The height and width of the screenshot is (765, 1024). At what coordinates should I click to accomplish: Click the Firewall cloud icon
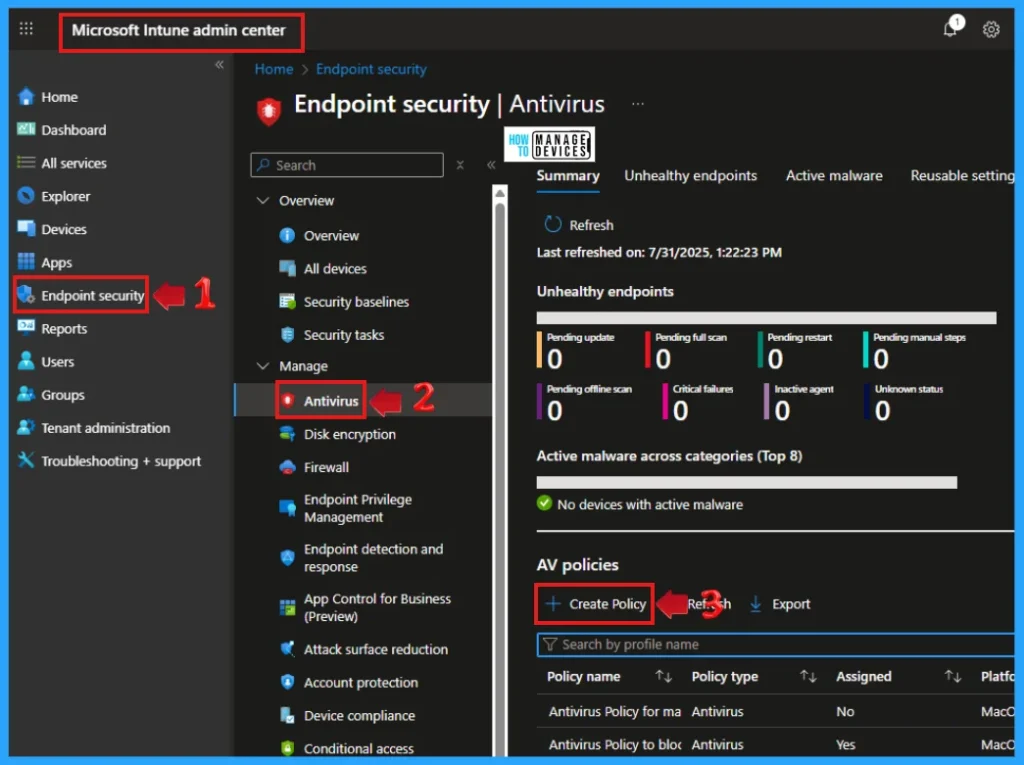(x=287, y=467)
